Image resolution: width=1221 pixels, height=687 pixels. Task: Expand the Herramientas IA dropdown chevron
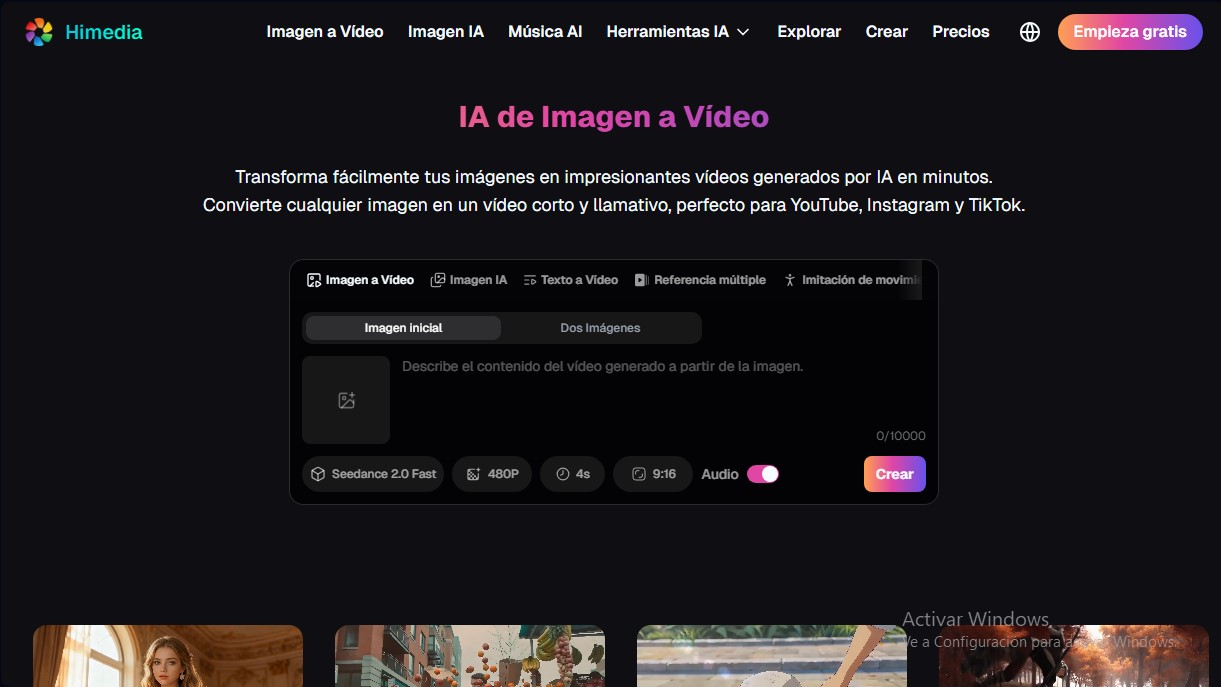click(743, 32)
